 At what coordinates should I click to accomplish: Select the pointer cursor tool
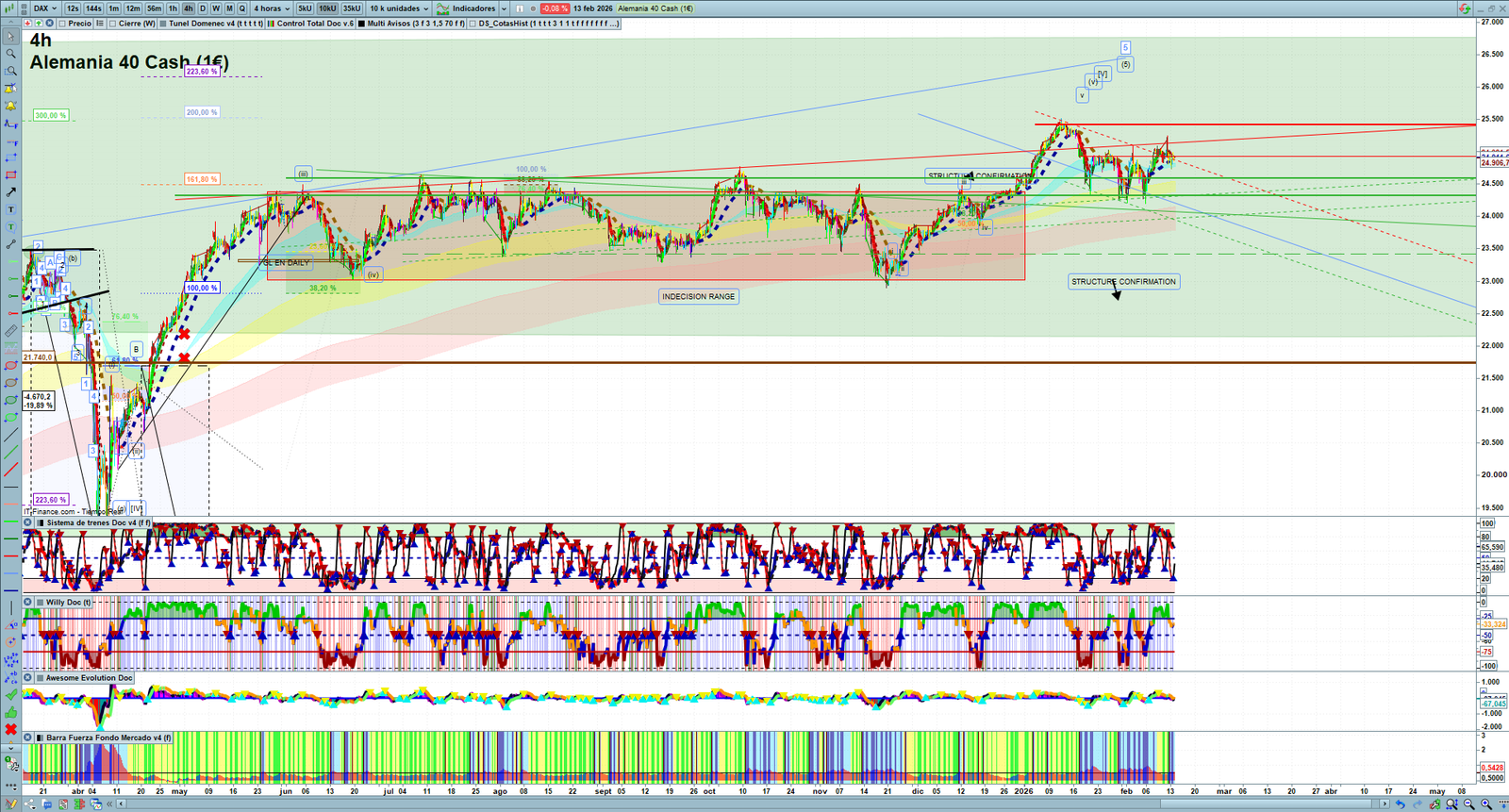[10, 37]
